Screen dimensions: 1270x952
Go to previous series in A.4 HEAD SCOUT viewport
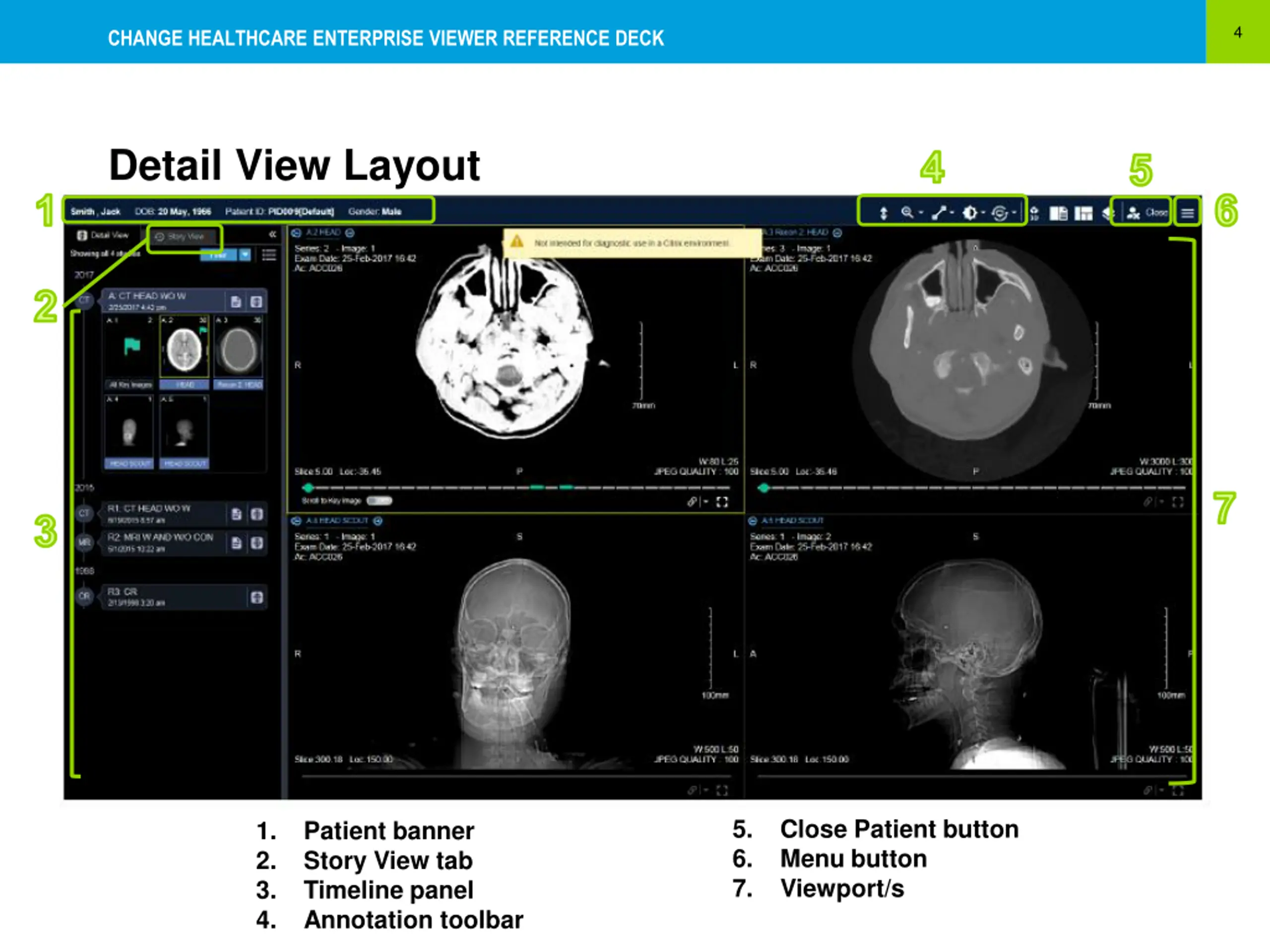point(296,521)
